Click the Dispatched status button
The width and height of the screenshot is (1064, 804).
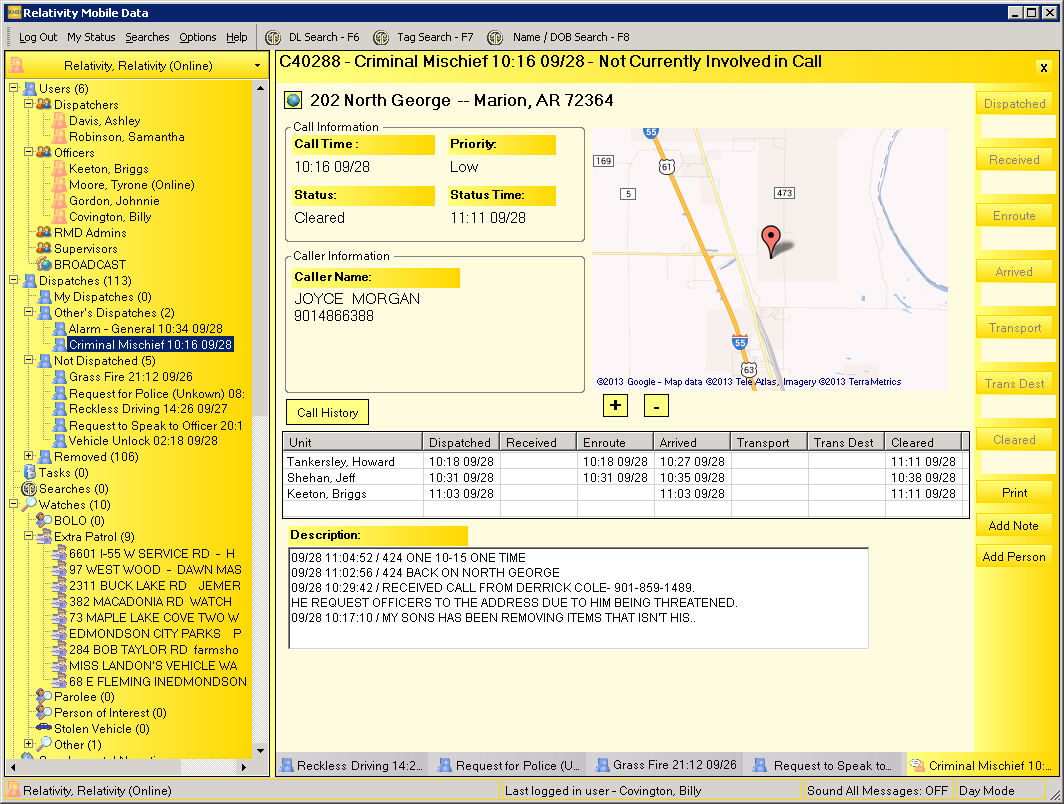[x=1014, y=104]
